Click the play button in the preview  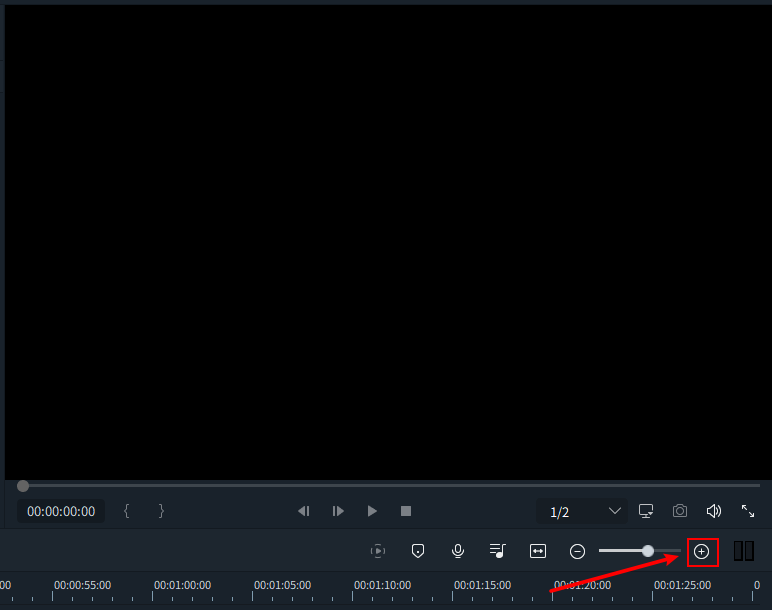coord(372,511)
